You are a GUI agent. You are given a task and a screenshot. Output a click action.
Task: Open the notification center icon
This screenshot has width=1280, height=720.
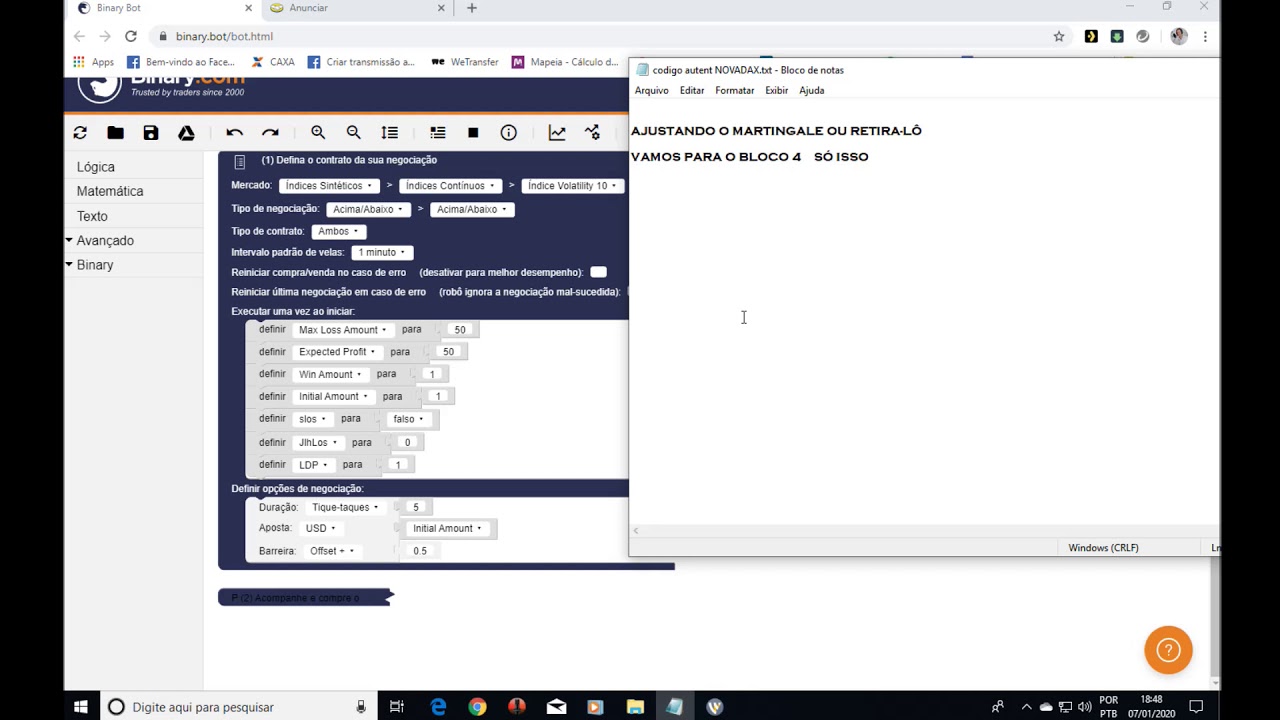(1196, 707)
